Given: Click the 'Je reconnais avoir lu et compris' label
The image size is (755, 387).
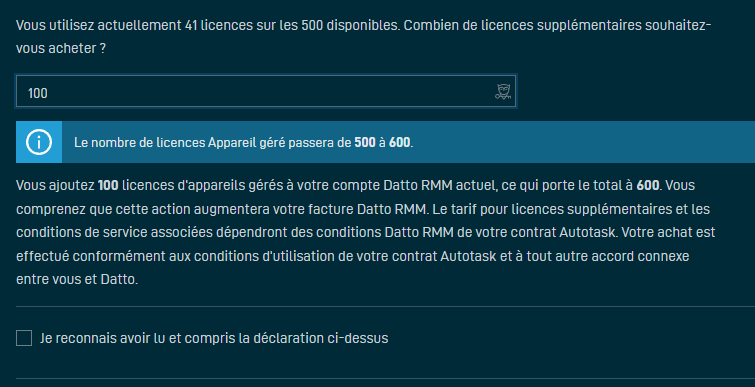Looking at the screenshot, I should click(x=214, y=338).
